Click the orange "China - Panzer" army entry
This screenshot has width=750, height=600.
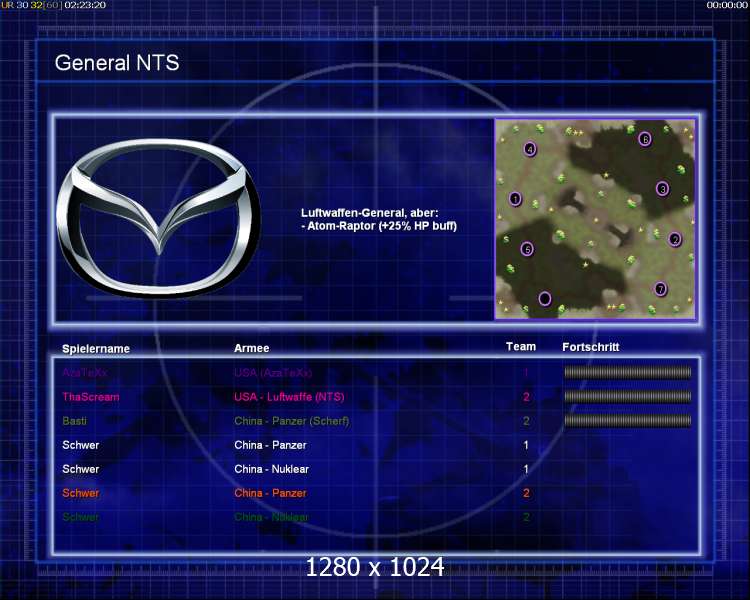[x=270, y=493]
